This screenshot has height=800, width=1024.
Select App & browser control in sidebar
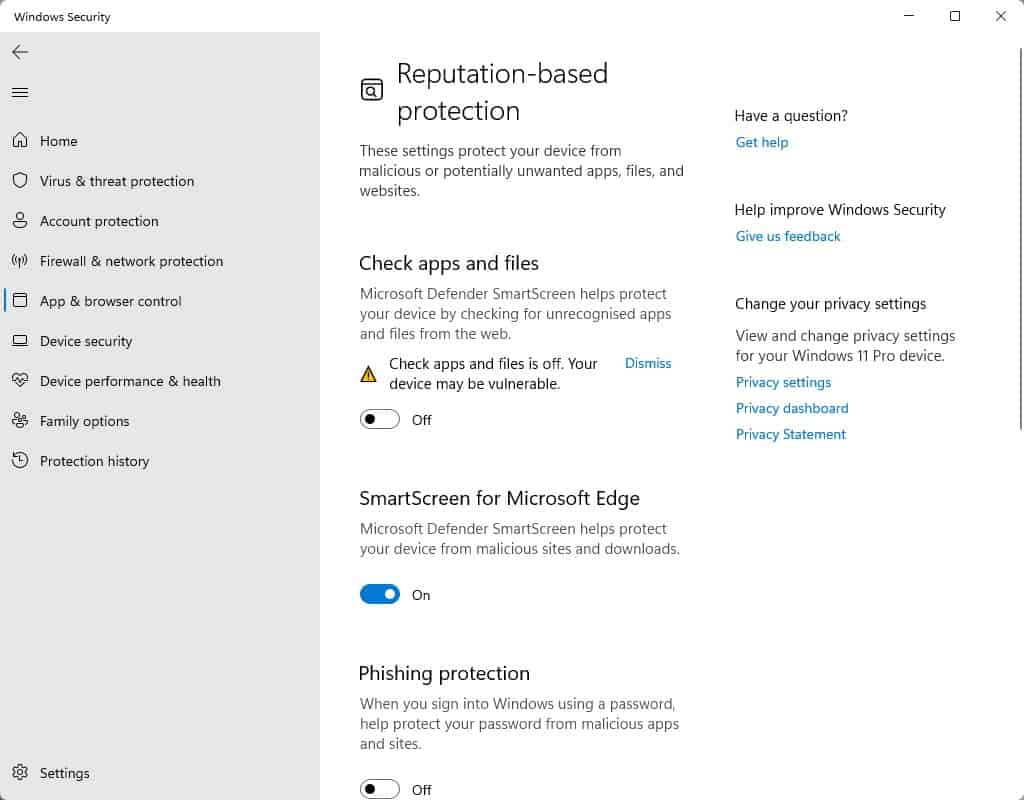pos(110,301)
